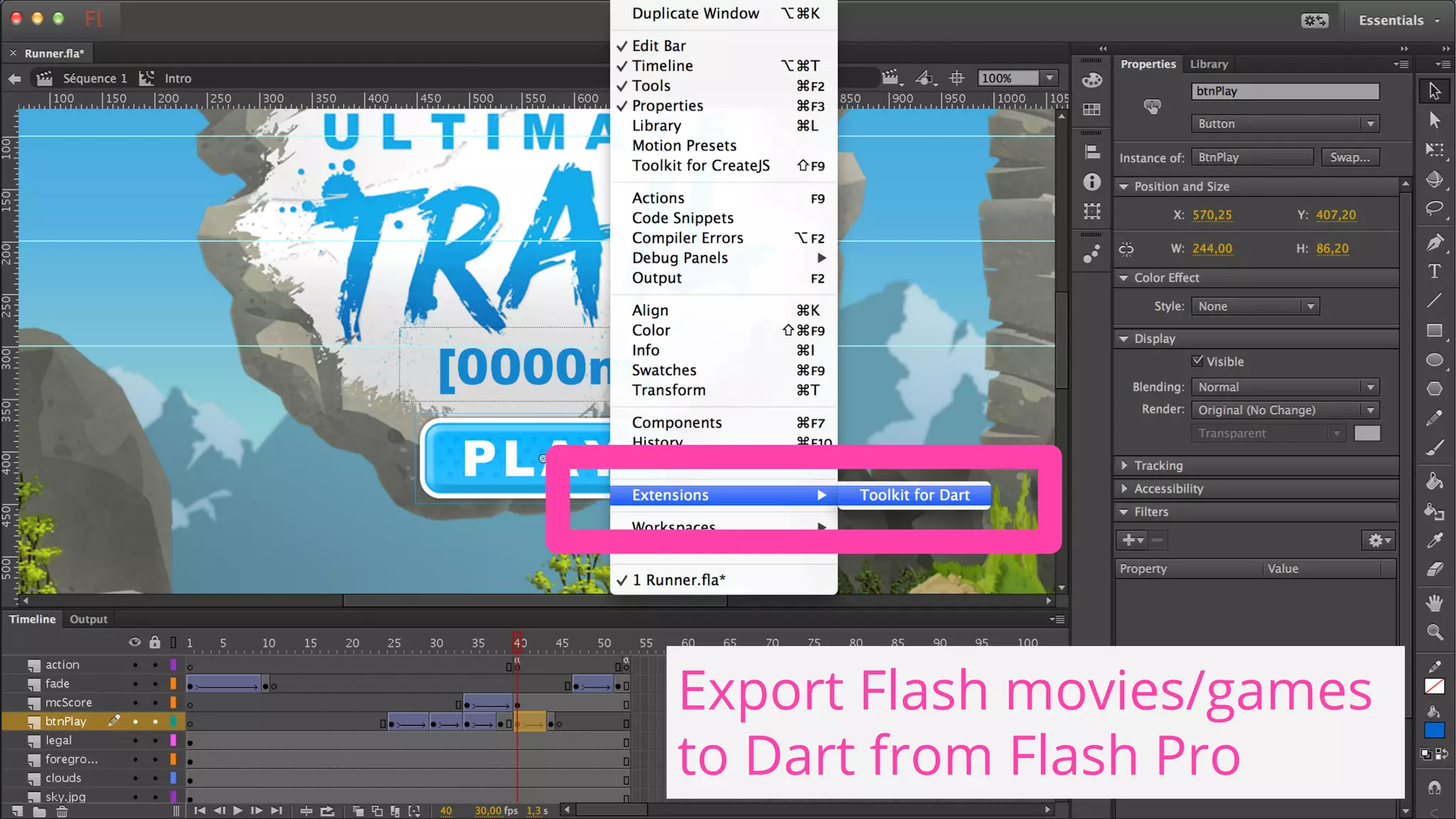Viewport: 1456px width, 819px height.
Task: Toggle show/hide all layers eye icon
Action: coord(134,642)
